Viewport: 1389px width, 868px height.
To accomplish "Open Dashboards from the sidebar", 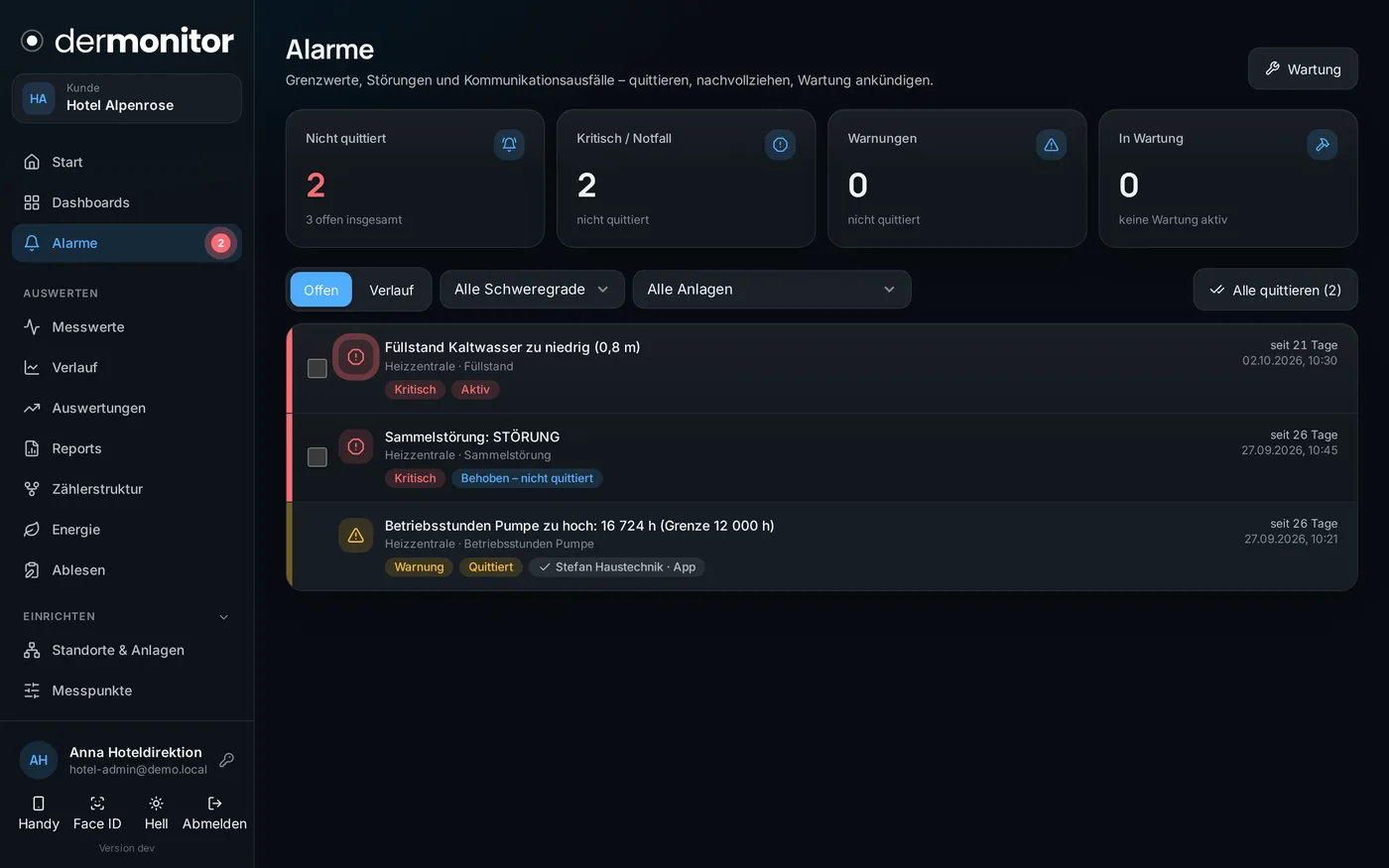I will click(x=126, y=202).
